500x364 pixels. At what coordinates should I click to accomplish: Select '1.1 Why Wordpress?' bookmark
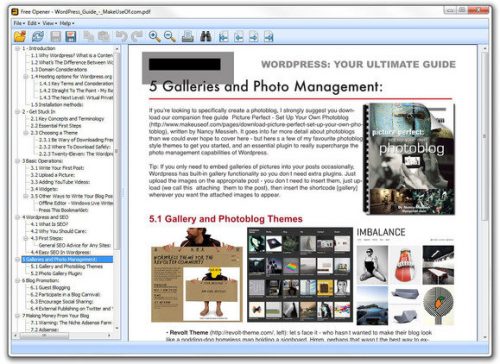(72, 55)
